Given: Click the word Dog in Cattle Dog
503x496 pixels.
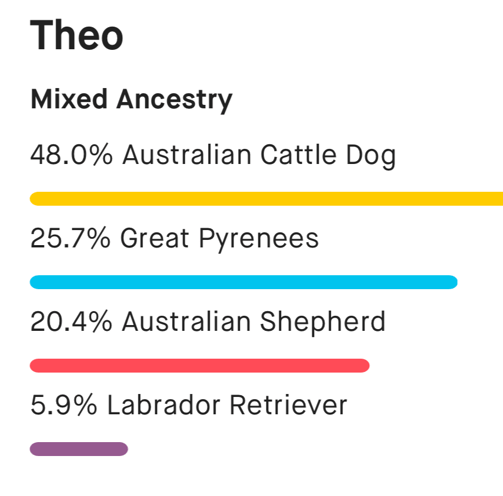Looking at the screenshot, I should click(x=371, y=156).
